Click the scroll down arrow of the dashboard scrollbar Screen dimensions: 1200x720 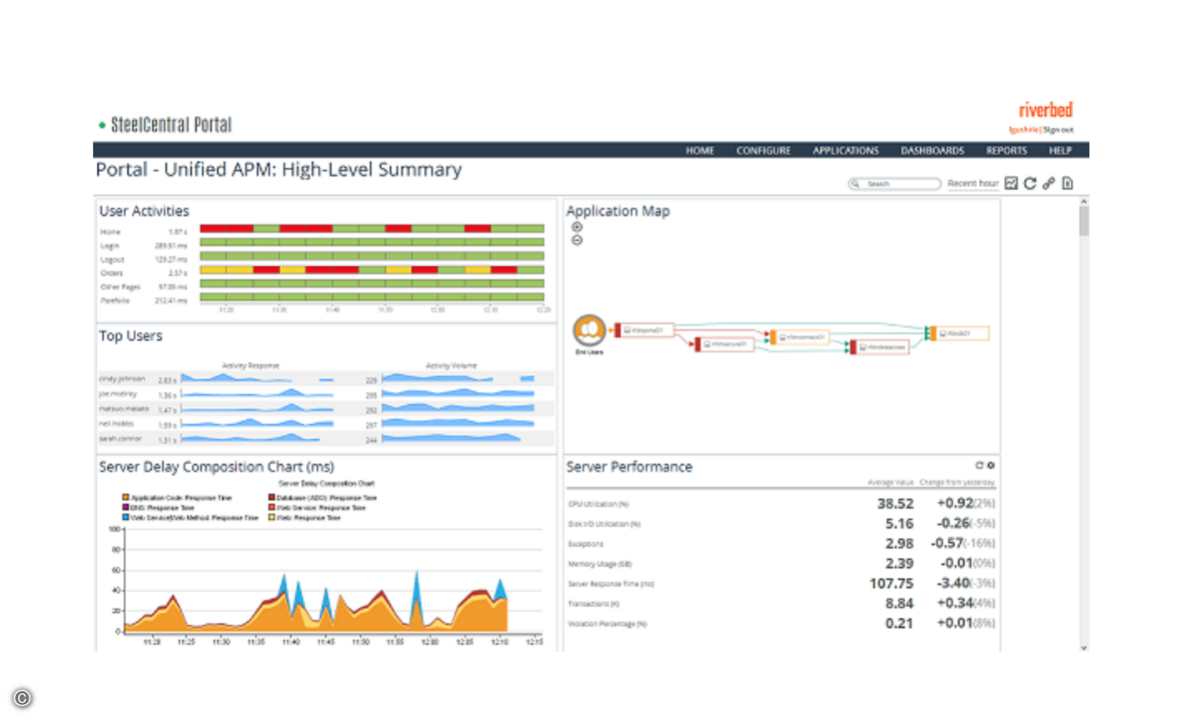click(1084, 647)
